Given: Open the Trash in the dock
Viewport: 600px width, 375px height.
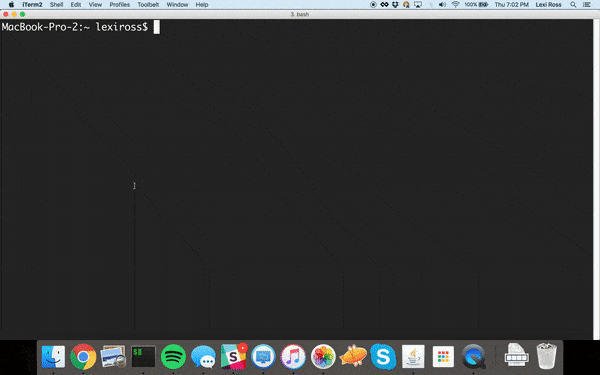Looking at the screenshot, I should point(546,356).
